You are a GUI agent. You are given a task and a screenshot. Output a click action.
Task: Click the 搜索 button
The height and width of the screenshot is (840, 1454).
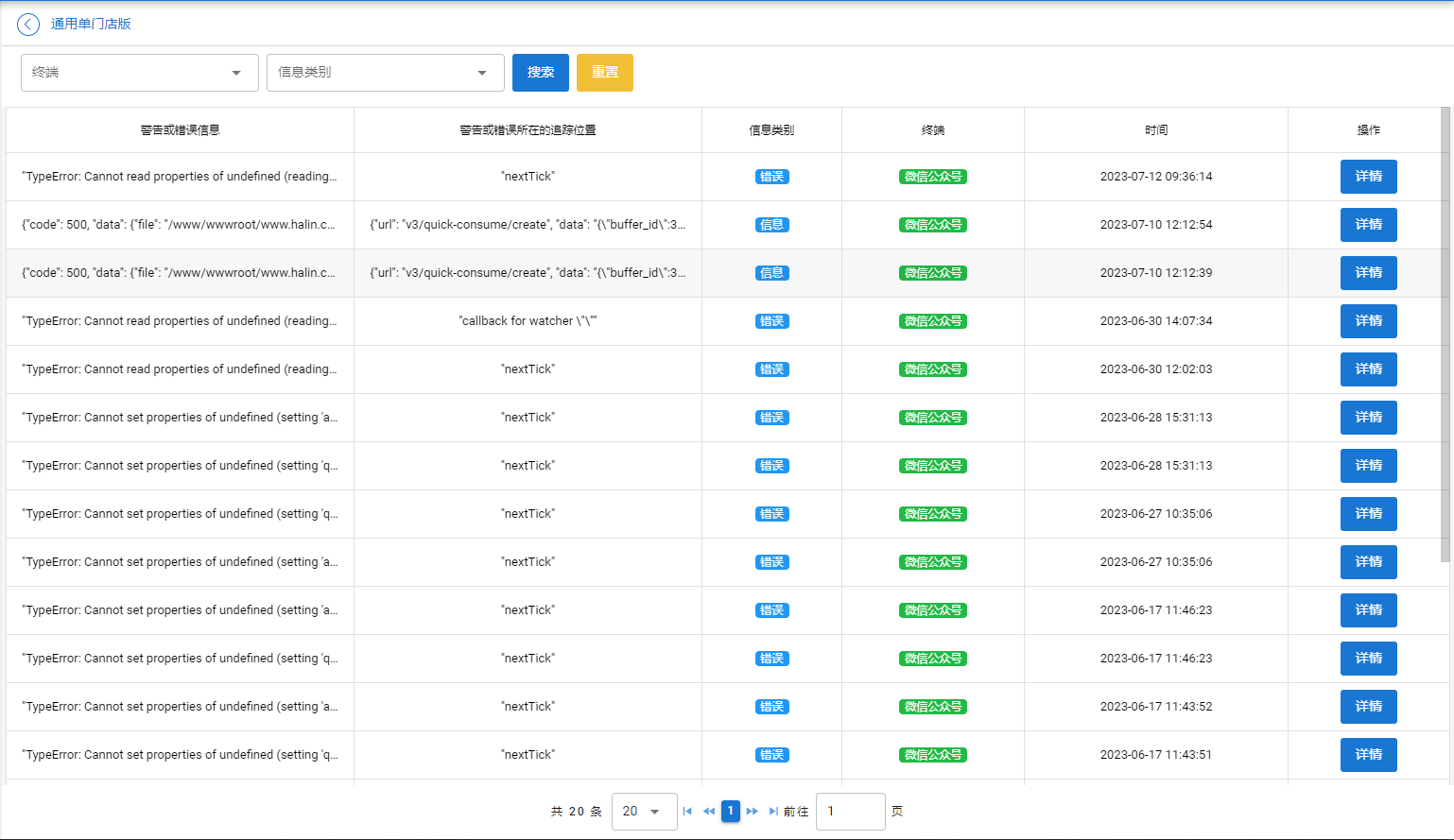coord(541,73)
